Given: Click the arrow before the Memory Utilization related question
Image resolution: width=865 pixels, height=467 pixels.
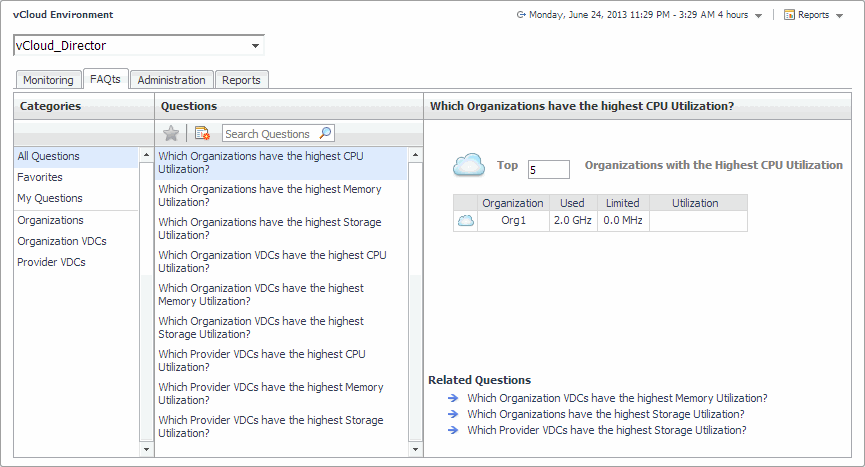Looking at the screenshot, I should pos(453,398).
